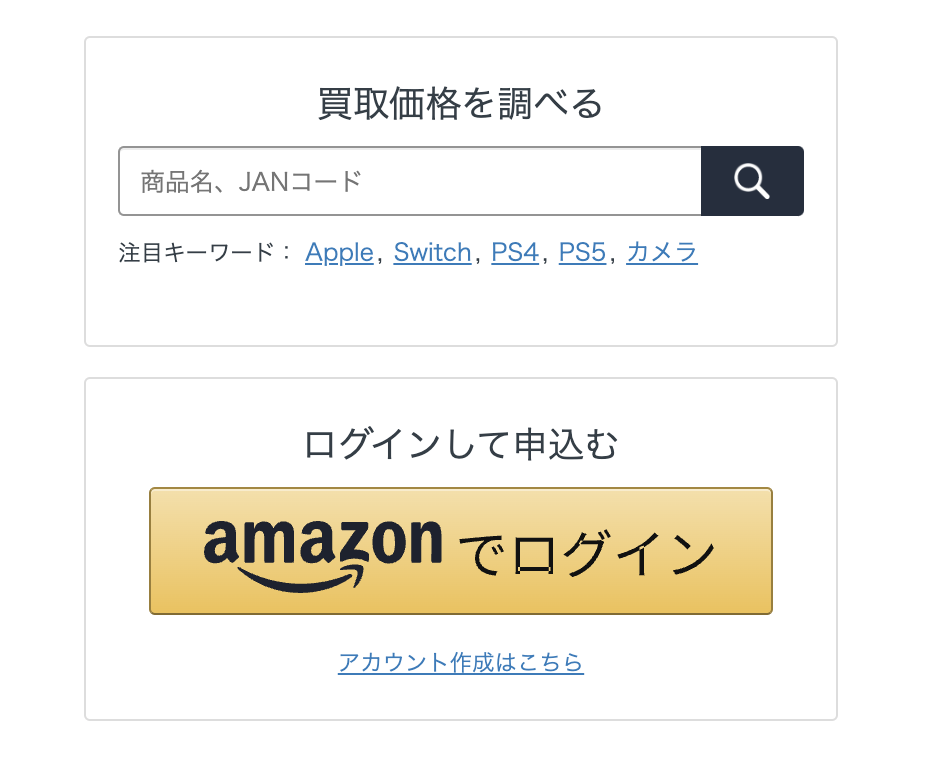
Task: Click the ログインして申込む heading
Action: (460, 444)
